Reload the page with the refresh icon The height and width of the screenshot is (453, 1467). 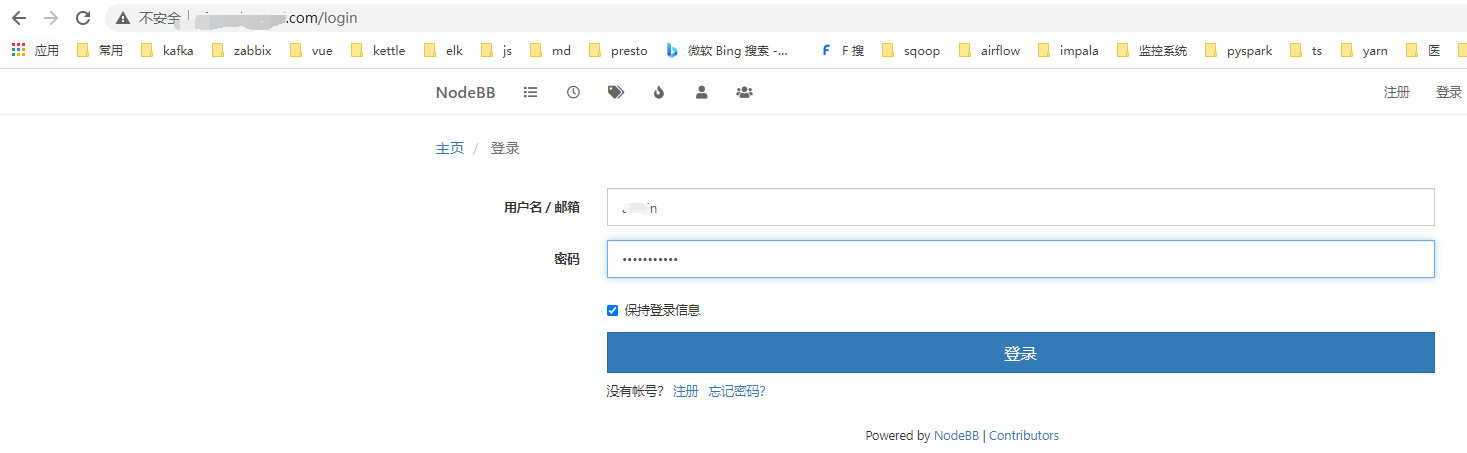click(83, 18)
